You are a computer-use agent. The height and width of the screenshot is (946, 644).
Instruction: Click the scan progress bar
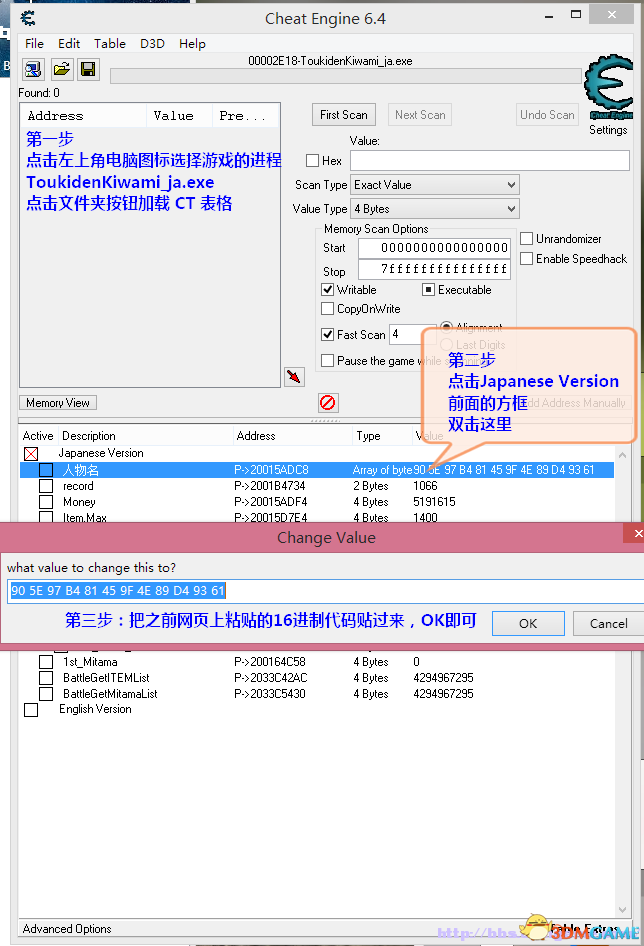tap(346, 76)
